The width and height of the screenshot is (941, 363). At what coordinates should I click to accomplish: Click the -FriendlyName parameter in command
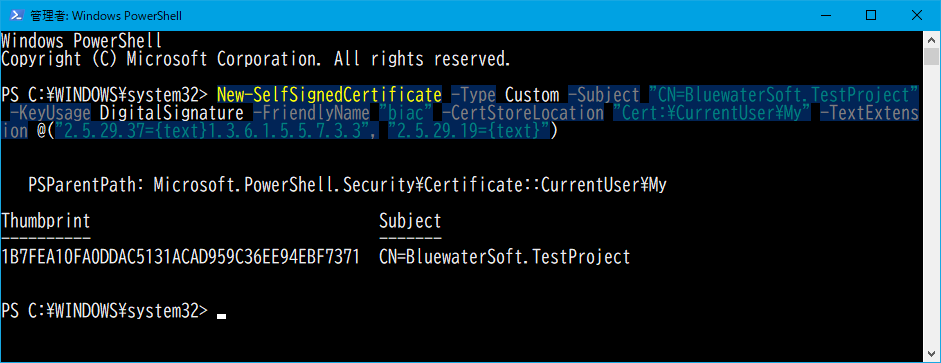311,113
